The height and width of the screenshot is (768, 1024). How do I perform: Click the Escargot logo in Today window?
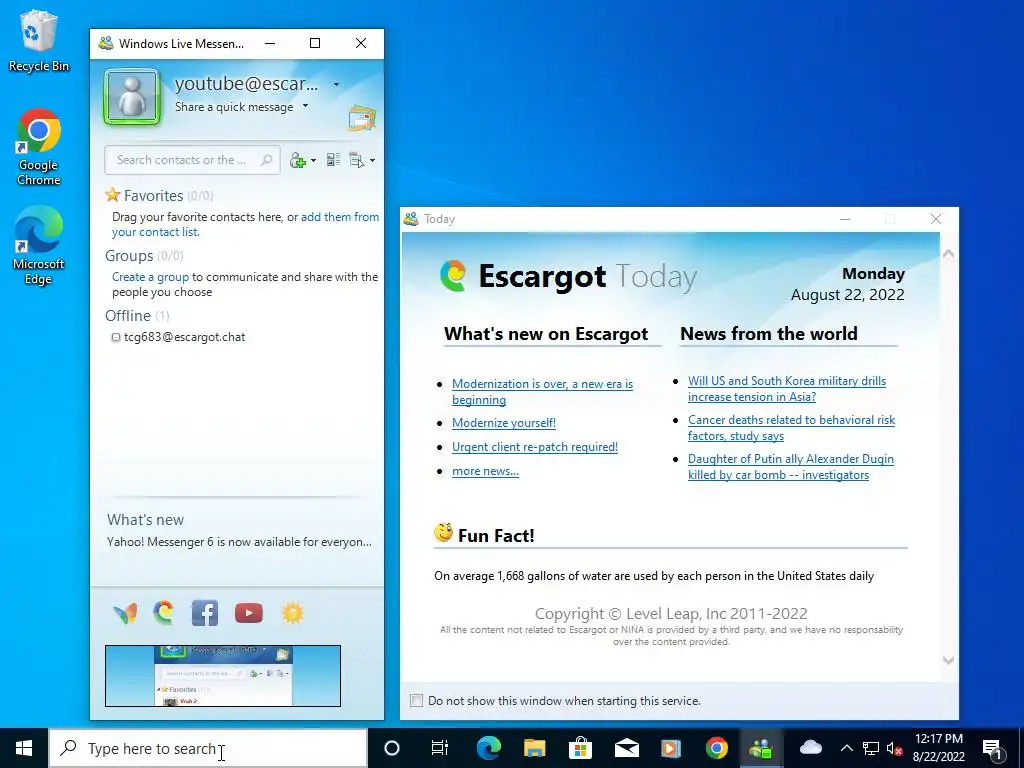[453, 276]
